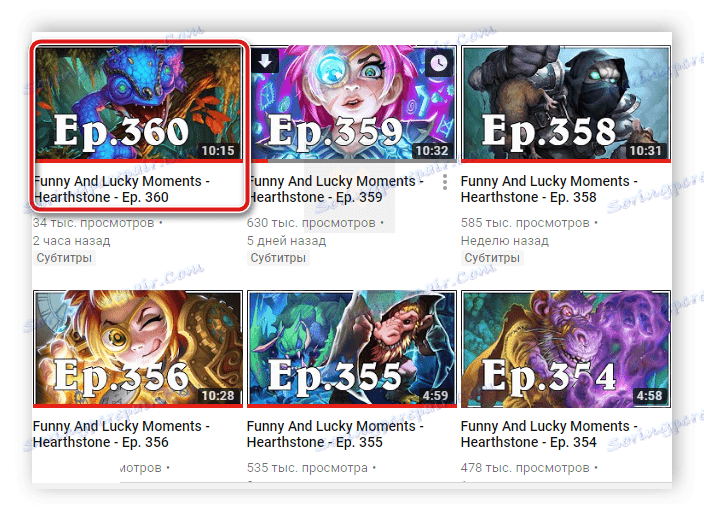Open the Ep. 356 video thumbnail
This screenshot has height=521, width=704.
click(138, 348)
